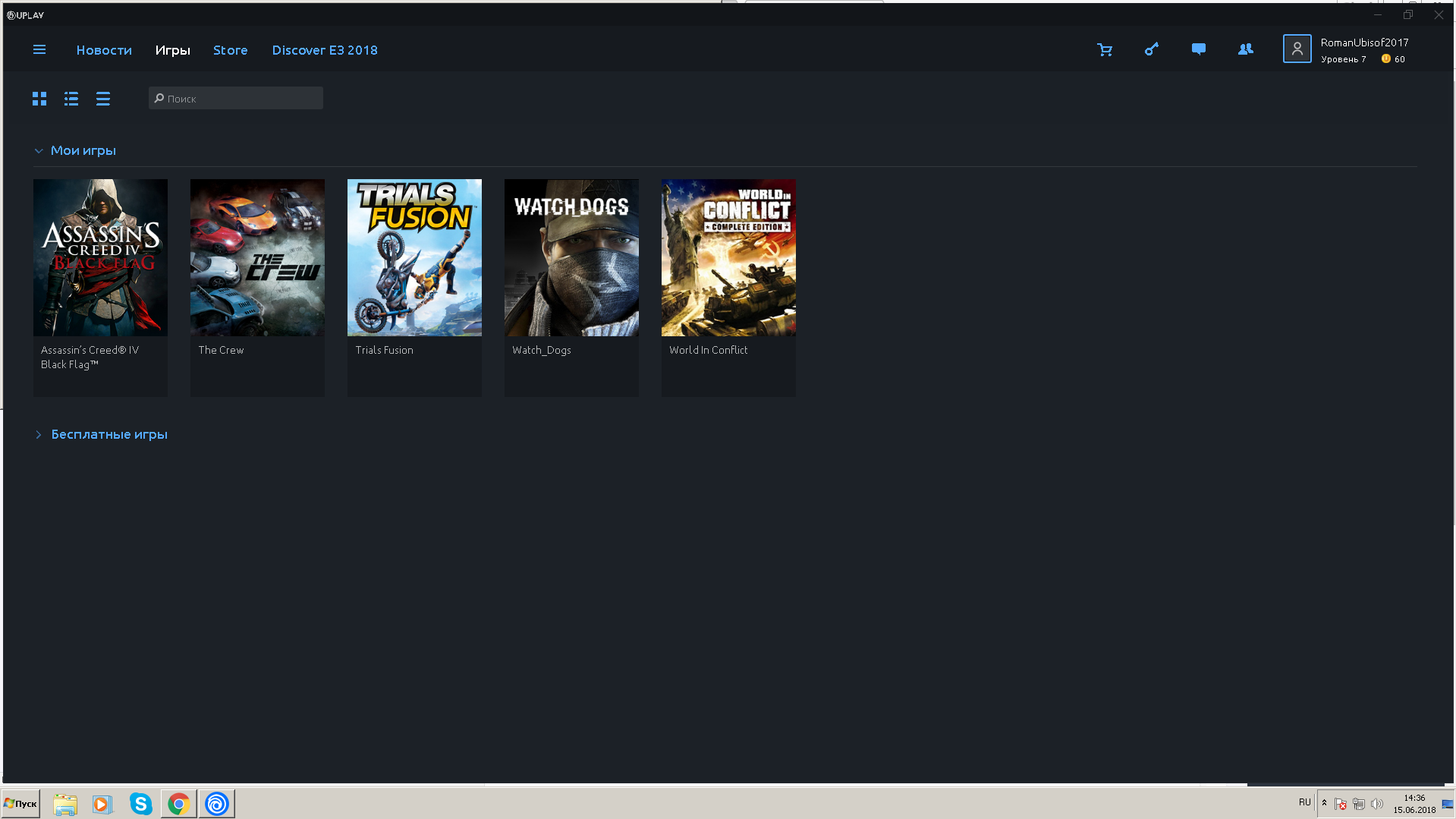Click the Units coin icon
Screen dimensions: 1456x819
pos(1385,59)
